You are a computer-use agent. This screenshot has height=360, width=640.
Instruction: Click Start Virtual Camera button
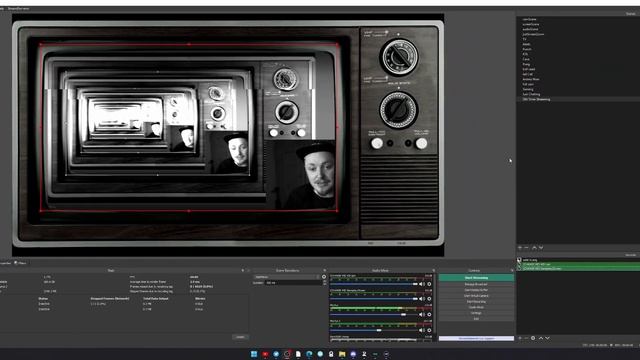476,296
